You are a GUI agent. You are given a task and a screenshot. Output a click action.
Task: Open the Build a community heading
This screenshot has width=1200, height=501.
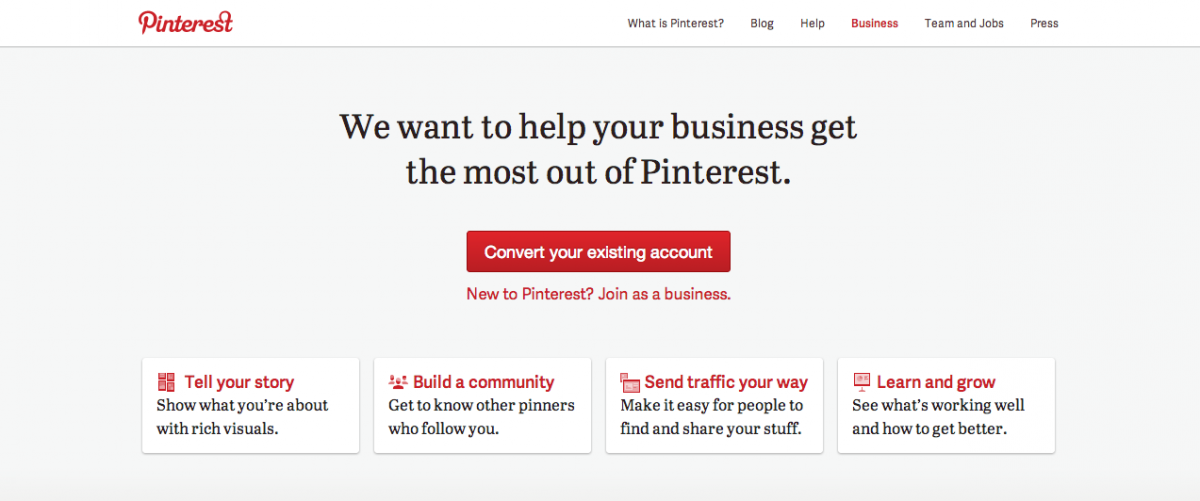[483, 382]
